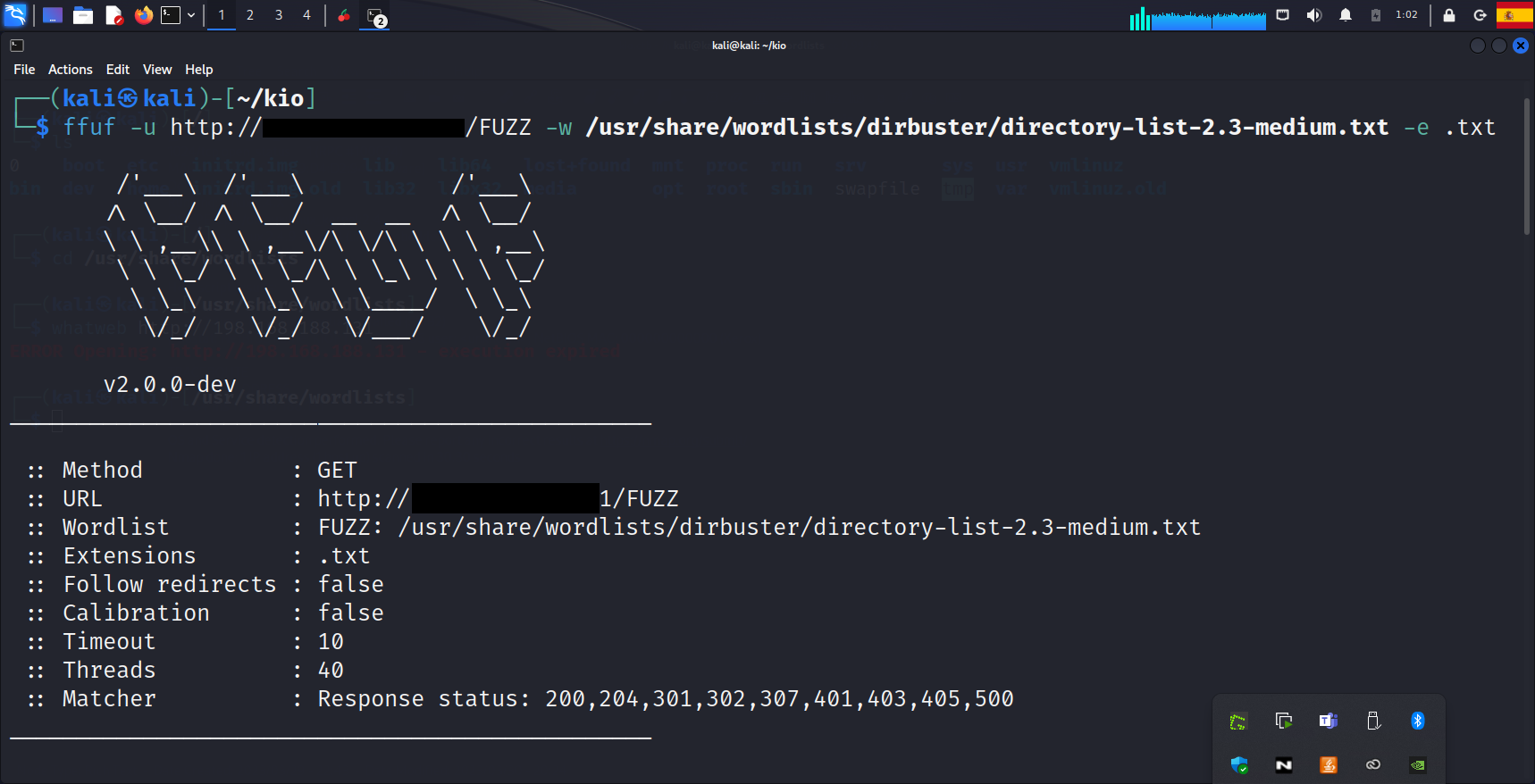1535x784 pixels.
Task: Open the Spanish keyboard layout selector
Action: tap(1514, 15)
